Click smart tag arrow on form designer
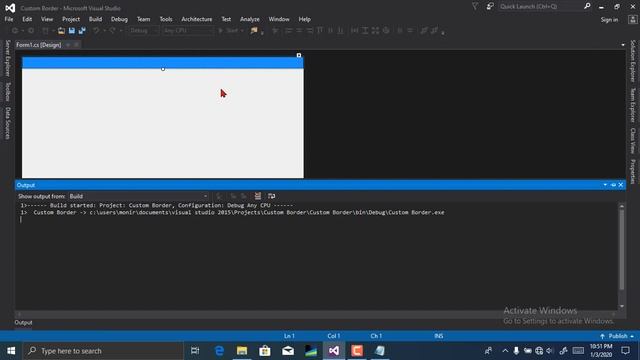The image size is (640, 360). pyautogui.click(x=299, y=55)
